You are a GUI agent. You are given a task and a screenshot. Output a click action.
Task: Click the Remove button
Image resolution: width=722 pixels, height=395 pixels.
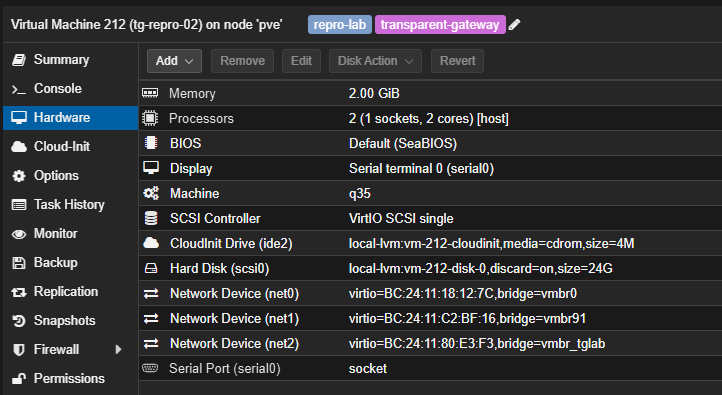point(242,61)
